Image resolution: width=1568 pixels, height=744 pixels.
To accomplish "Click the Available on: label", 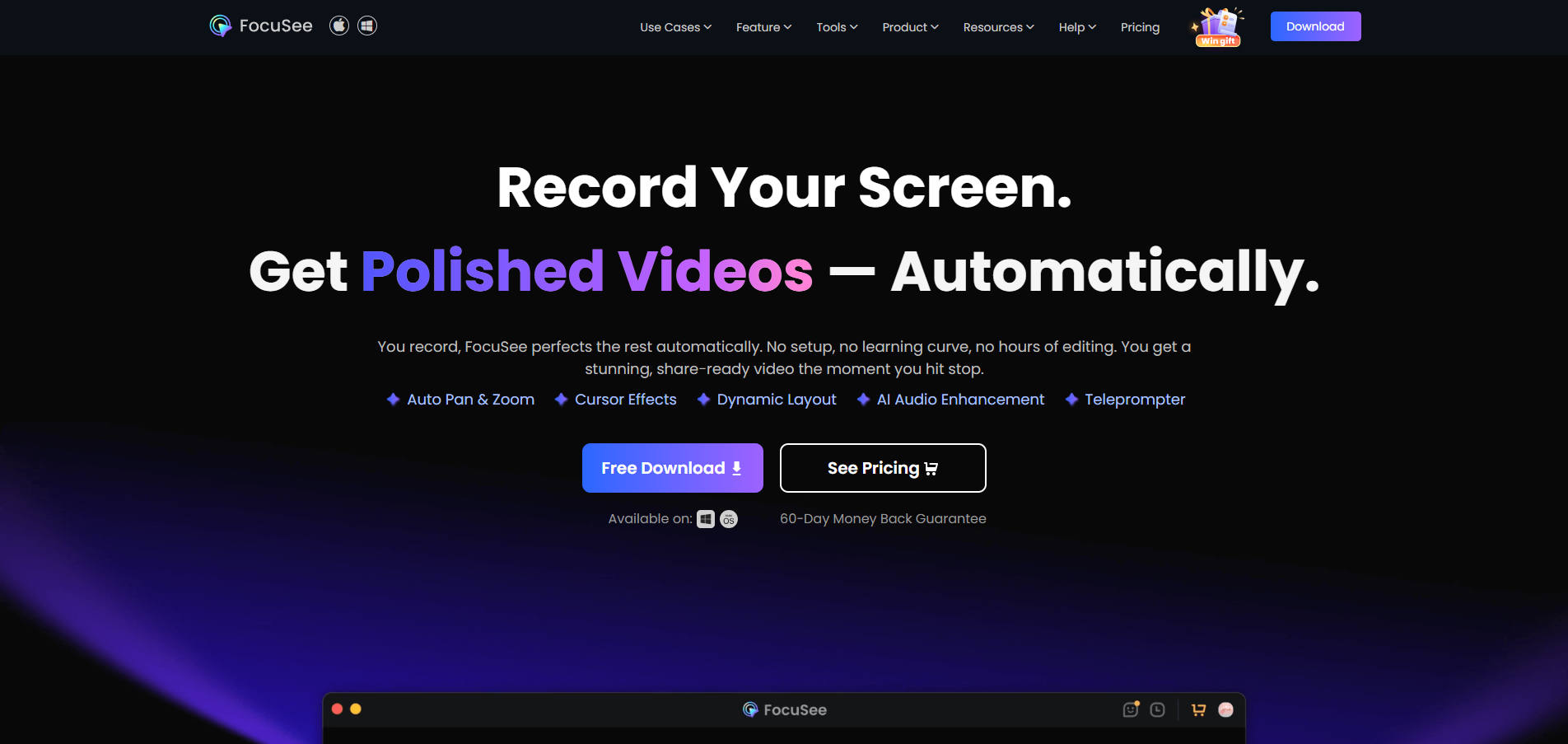I will pyautogui.click(x=650, y=519).
